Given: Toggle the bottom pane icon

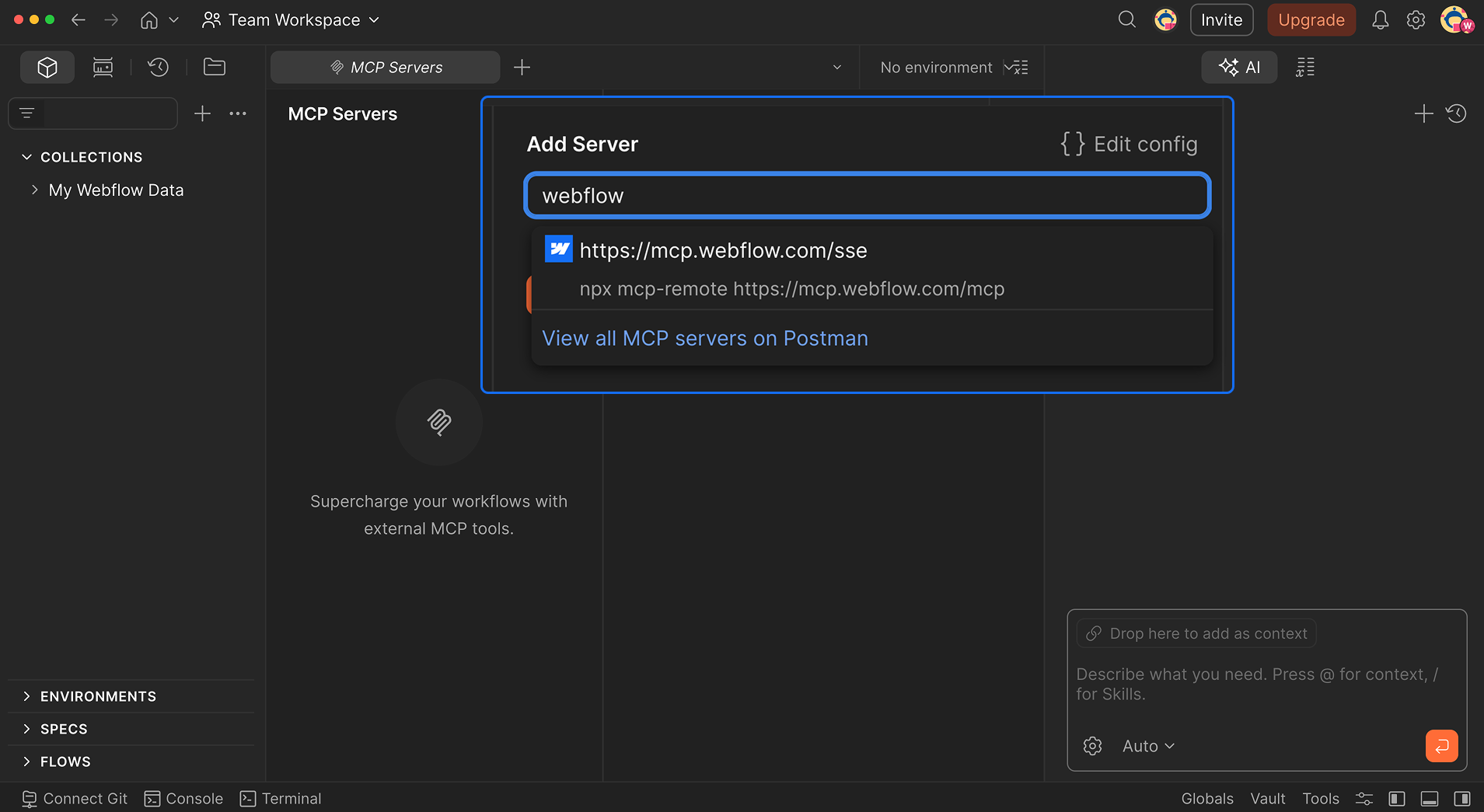Looking at the screenshot, I should (1430, 799).
